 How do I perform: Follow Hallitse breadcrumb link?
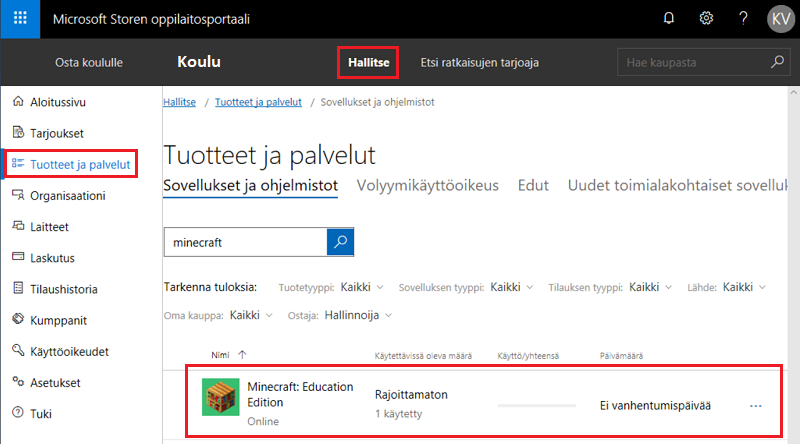click(180, 102)
